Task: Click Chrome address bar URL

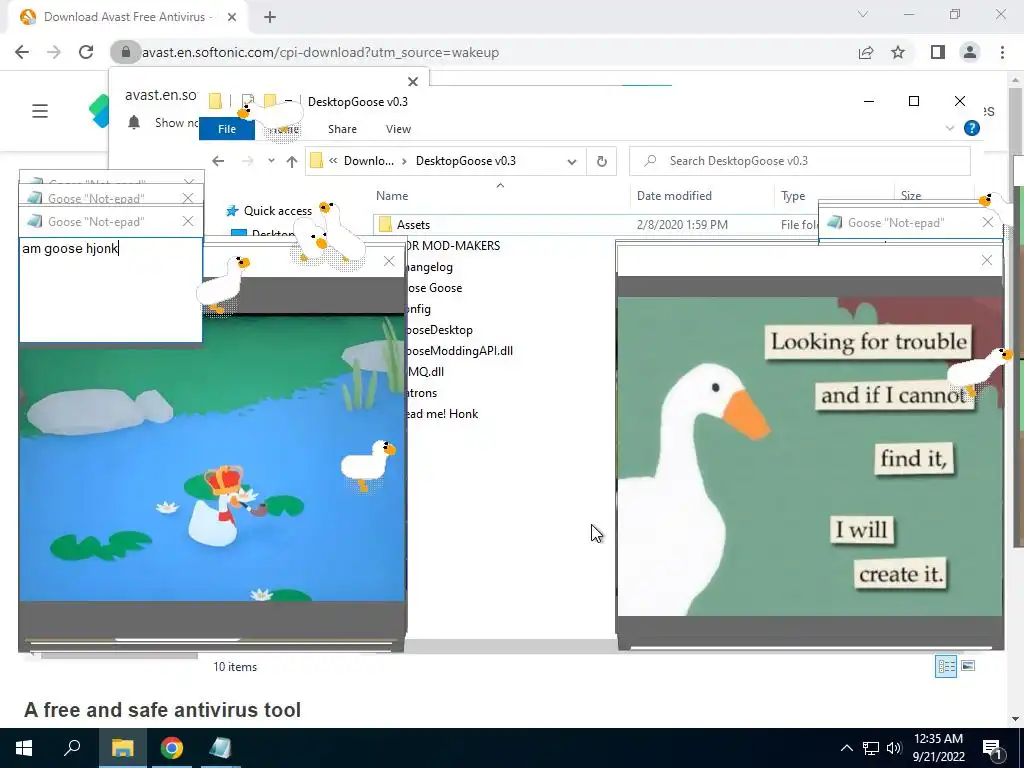Action: pos(320,52)
